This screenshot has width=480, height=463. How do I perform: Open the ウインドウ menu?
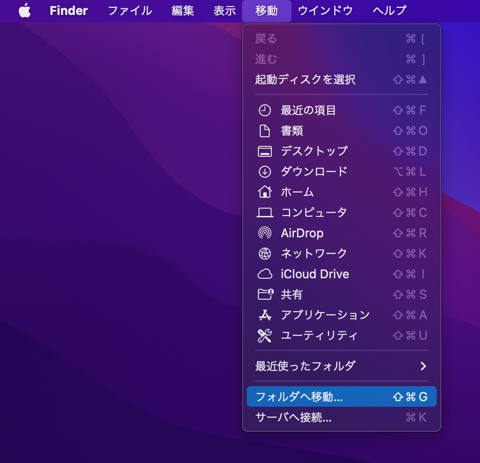[325, 11]
